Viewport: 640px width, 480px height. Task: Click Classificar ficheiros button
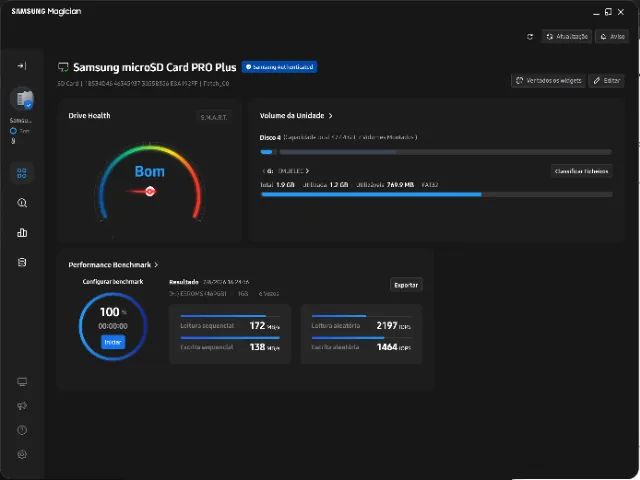point(581,171)
